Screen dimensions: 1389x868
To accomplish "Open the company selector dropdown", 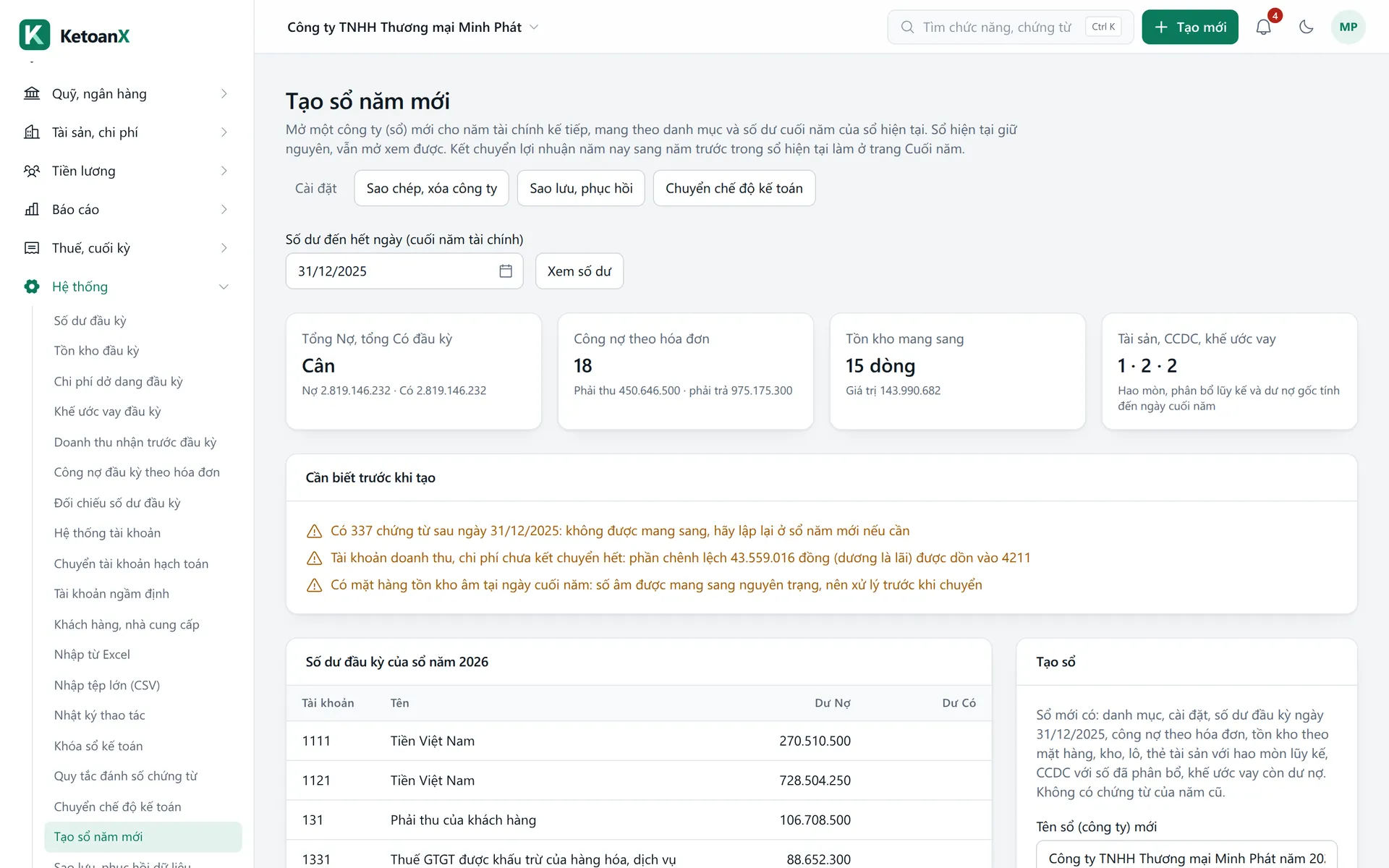I will pyautogui.click(x=413, y=27).
